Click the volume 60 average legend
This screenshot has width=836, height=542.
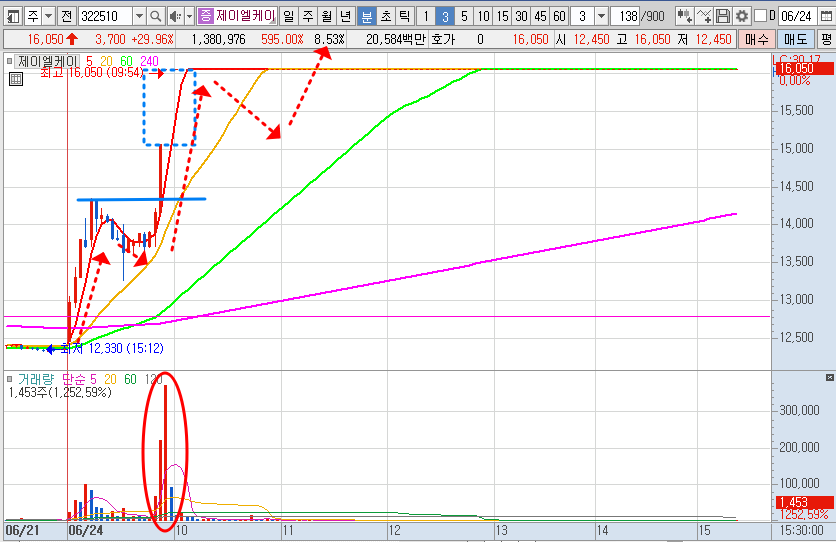(x=130, y=379)
